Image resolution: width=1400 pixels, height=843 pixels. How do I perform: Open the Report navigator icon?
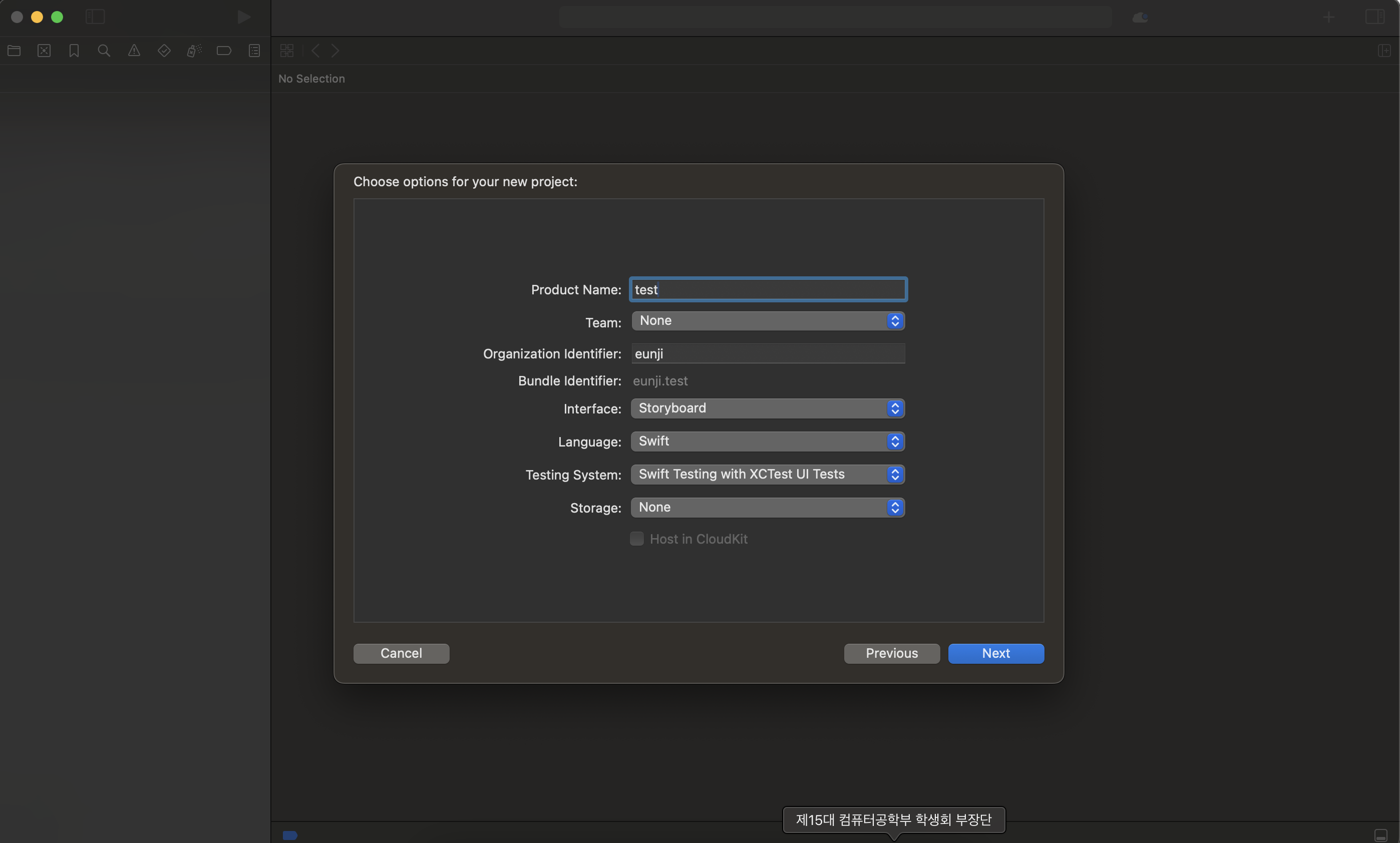click(254, 51)
